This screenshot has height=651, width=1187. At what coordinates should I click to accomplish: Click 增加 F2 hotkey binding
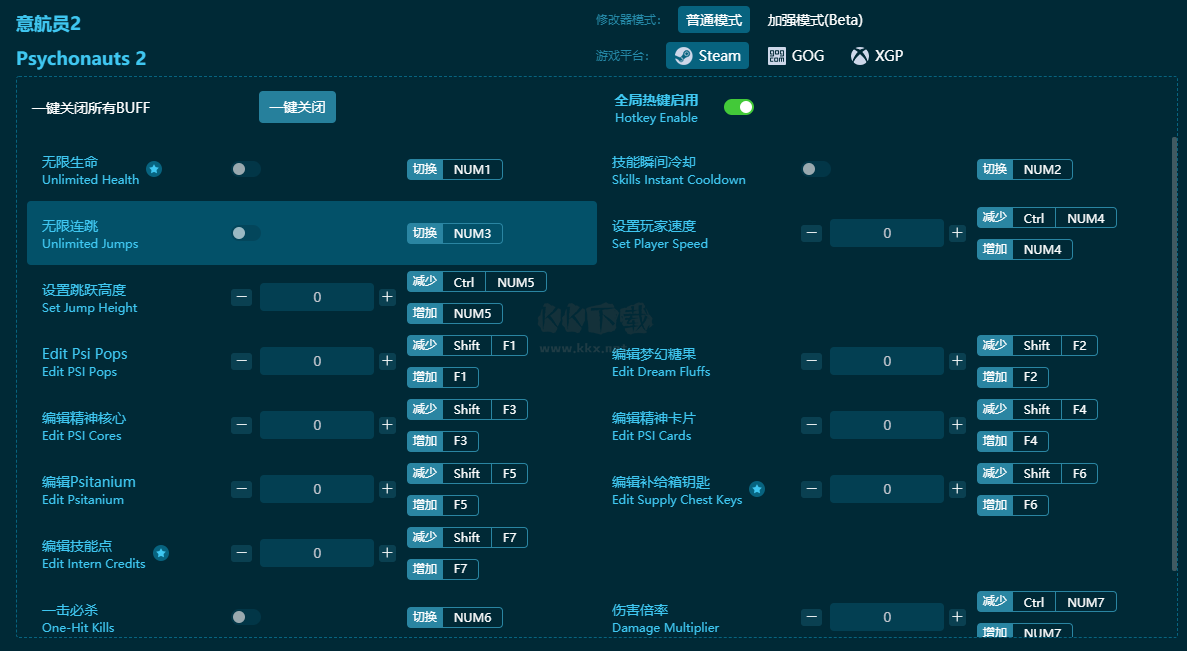[x=1013, y=377]
